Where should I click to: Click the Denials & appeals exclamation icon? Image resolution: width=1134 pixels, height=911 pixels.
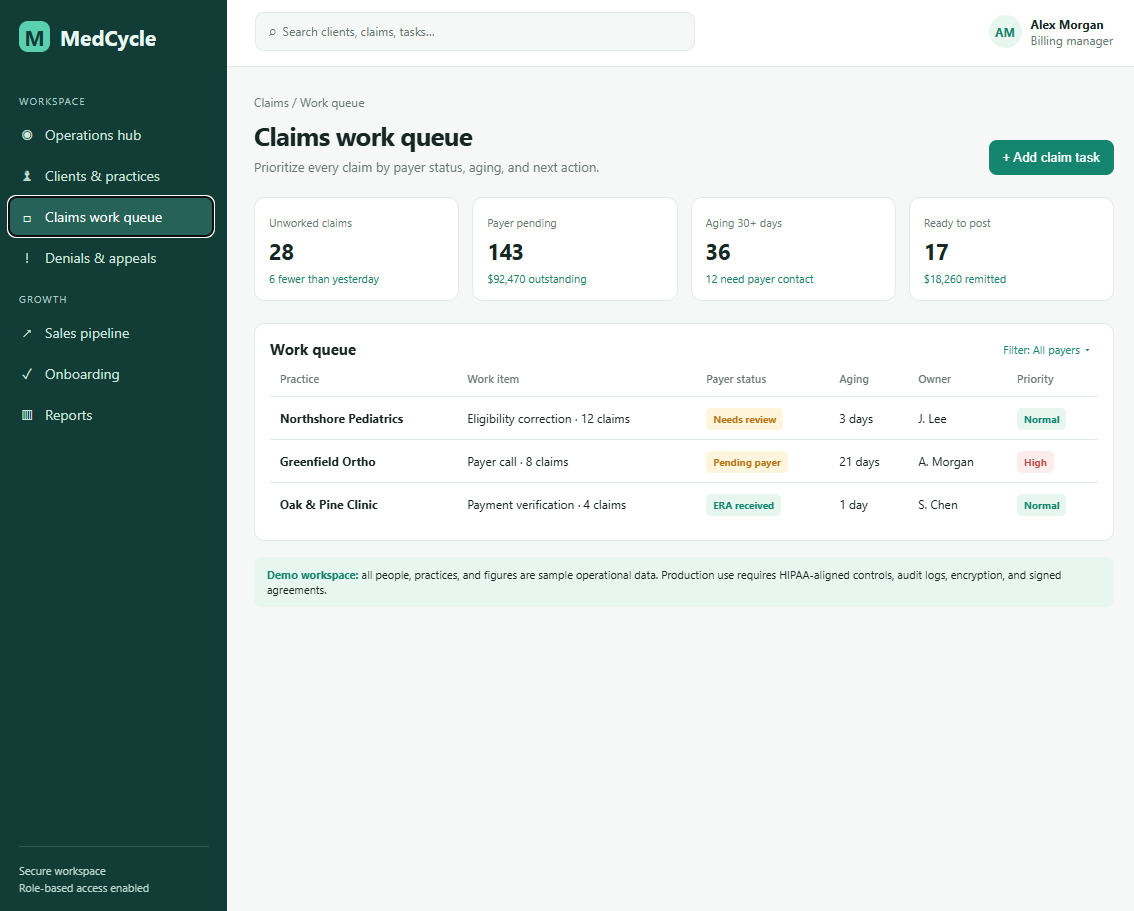[x=27, y=258]
